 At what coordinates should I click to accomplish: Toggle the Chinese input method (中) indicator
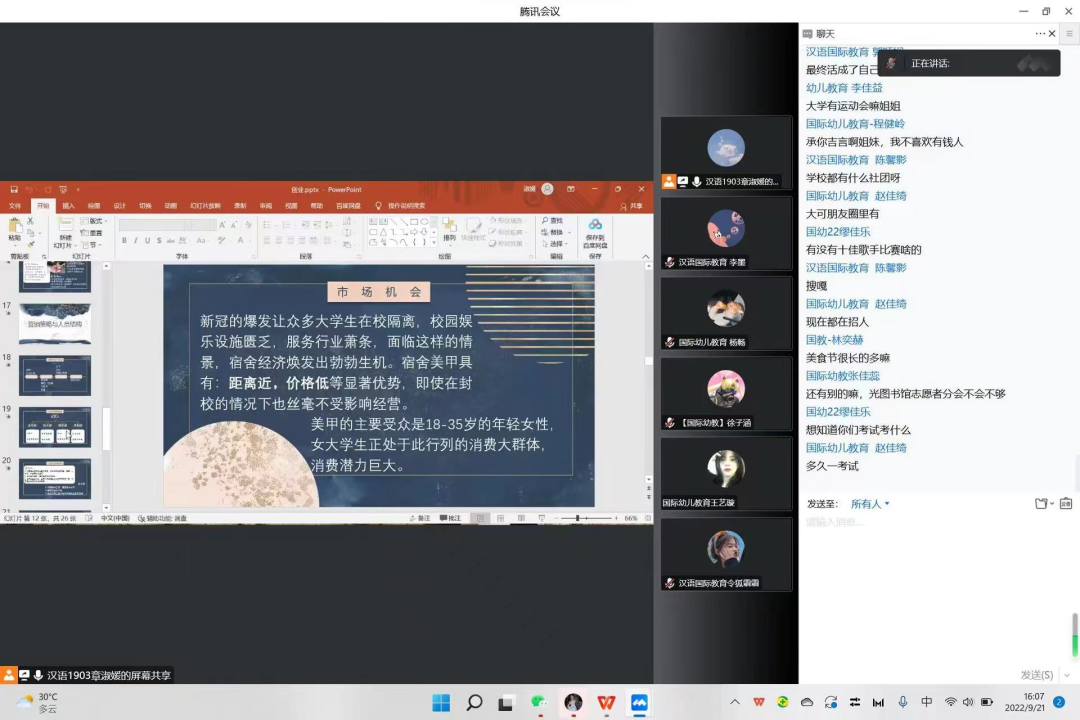(927, 702)
